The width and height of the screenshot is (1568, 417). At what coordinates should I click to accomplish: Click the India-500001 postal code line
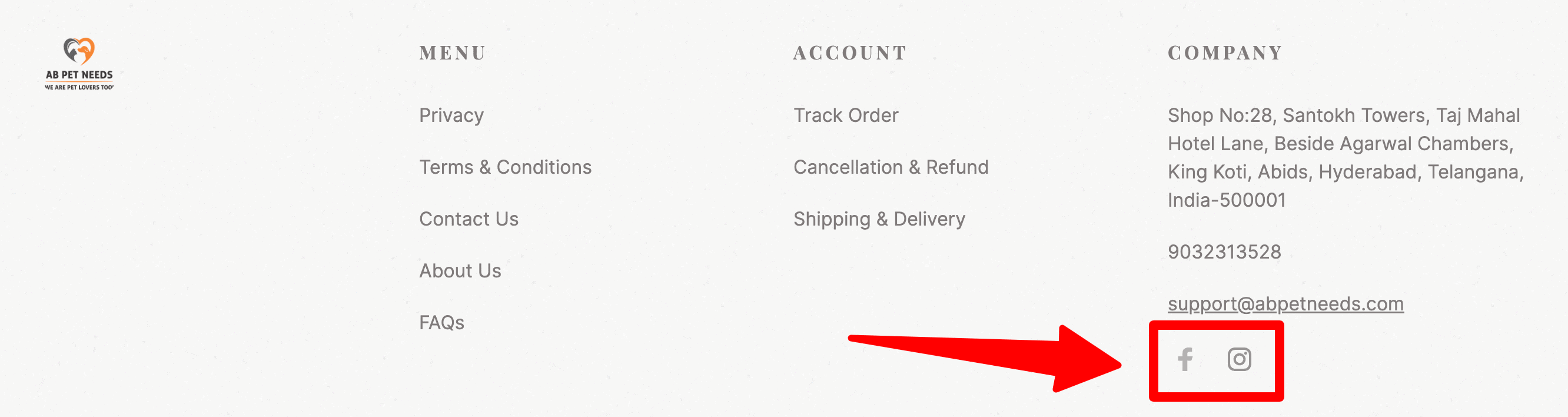[x=1227, y=200]
